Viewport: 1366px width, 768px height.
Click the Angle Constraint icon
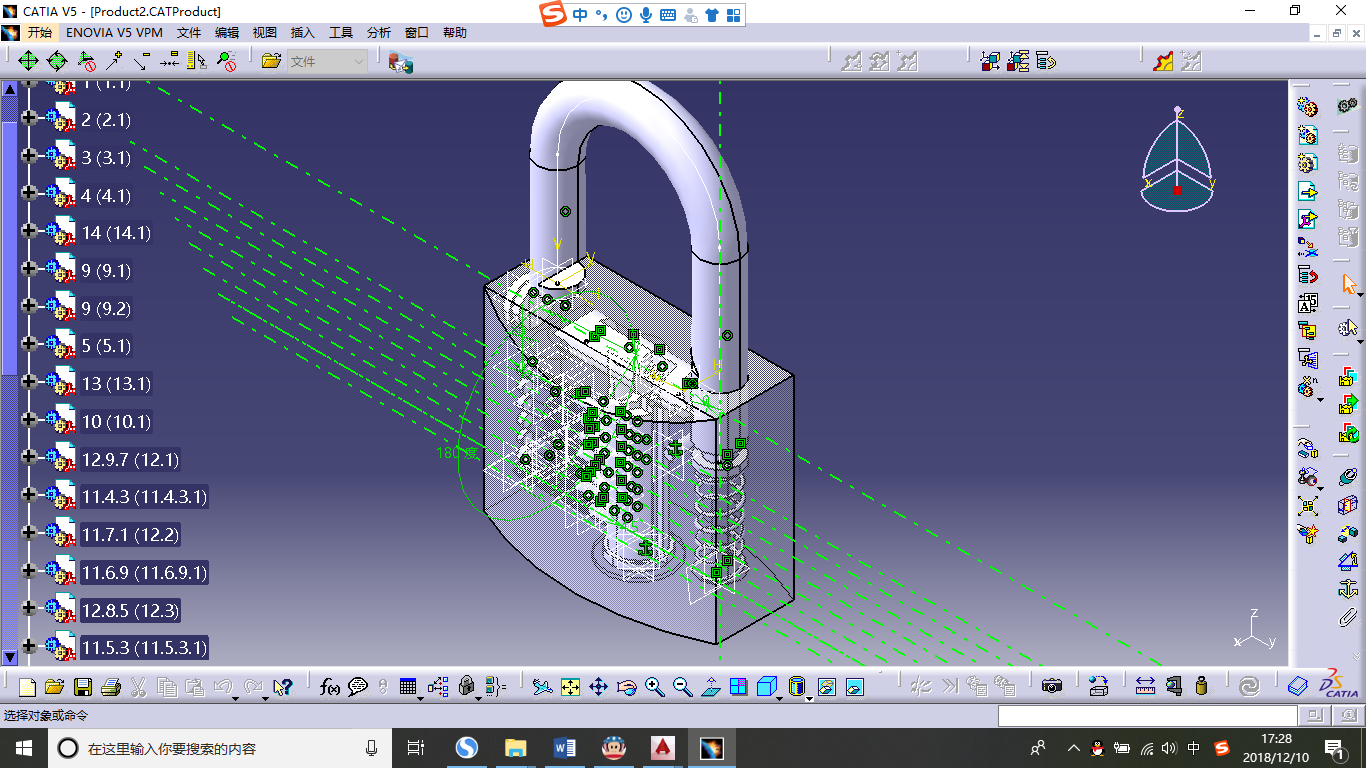point(1347,561)
